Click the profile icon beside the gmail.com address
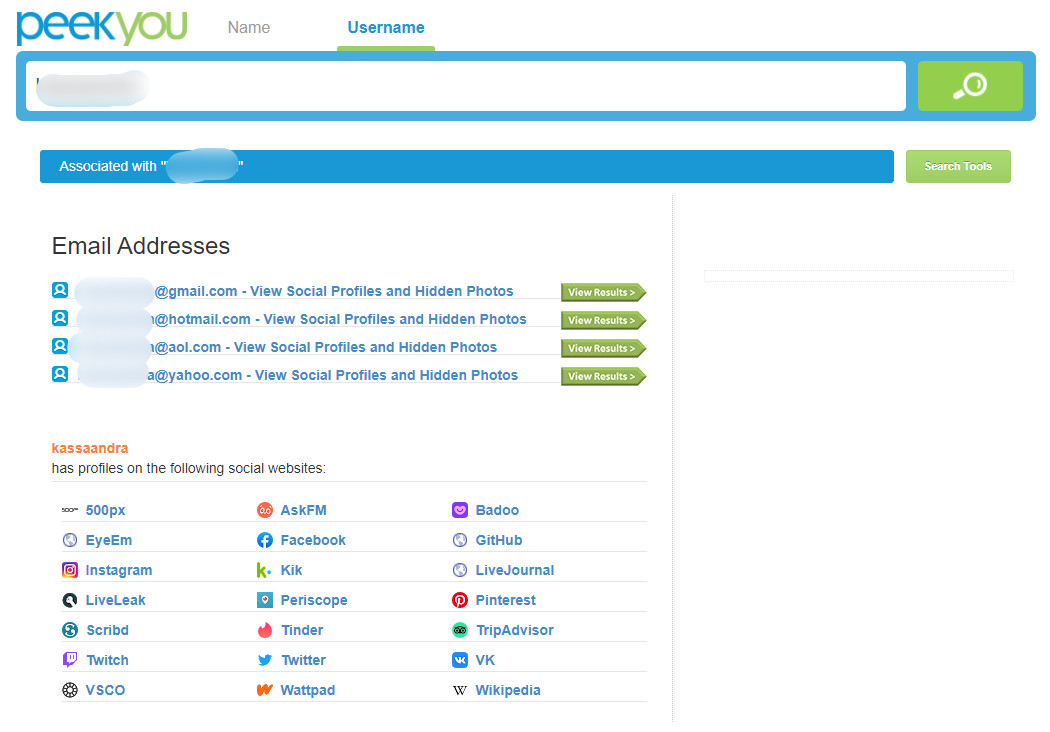The height and width of the screenshot is (732, 1050). pos(60,290)
